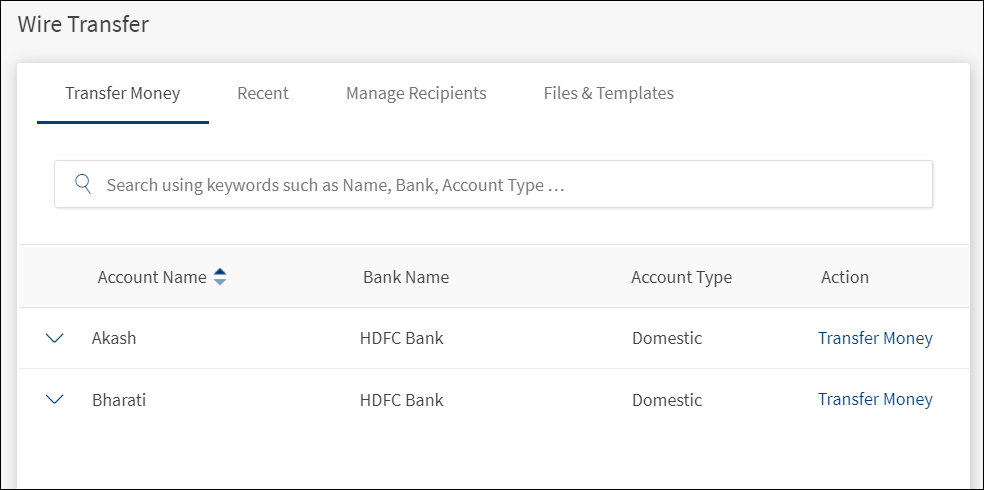
Task: Go to the Files & Templates tab
Action: tap(608, 93)
